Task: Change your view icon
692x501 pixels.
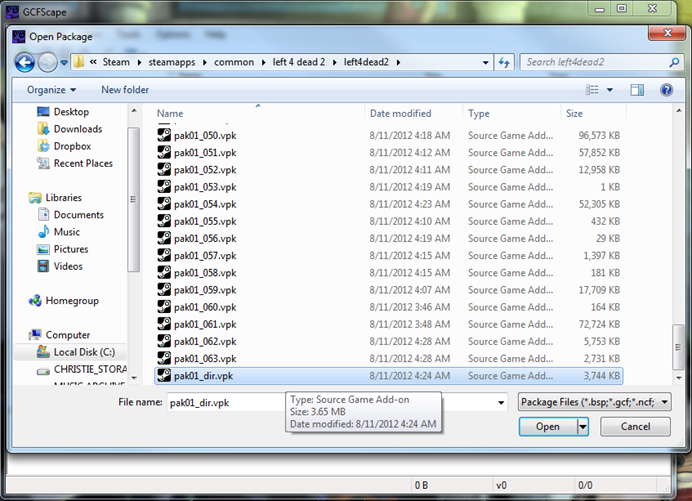Action: click(592, 90)
